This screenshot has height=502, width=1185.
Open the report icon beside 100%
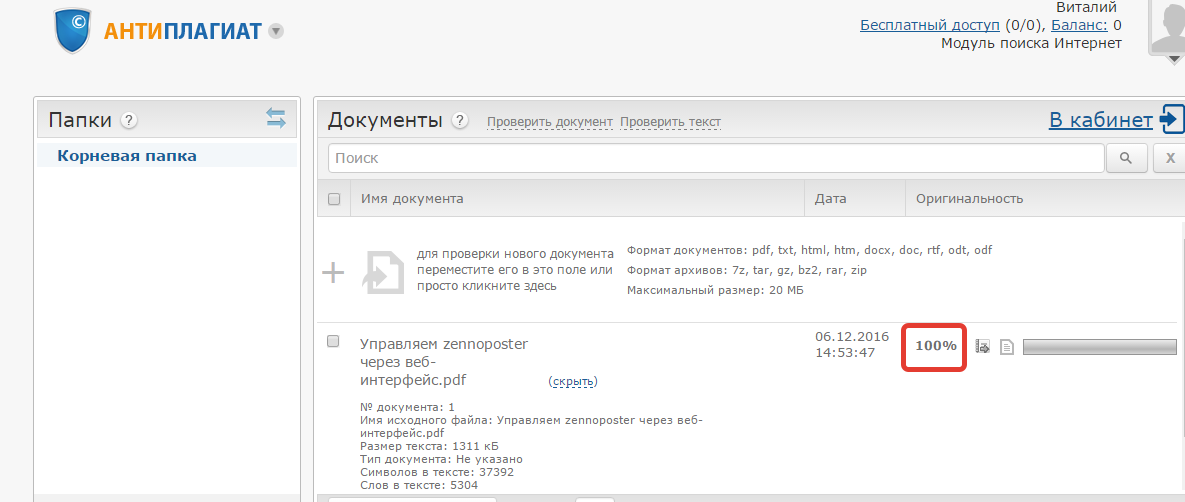(x=983, y=347)
